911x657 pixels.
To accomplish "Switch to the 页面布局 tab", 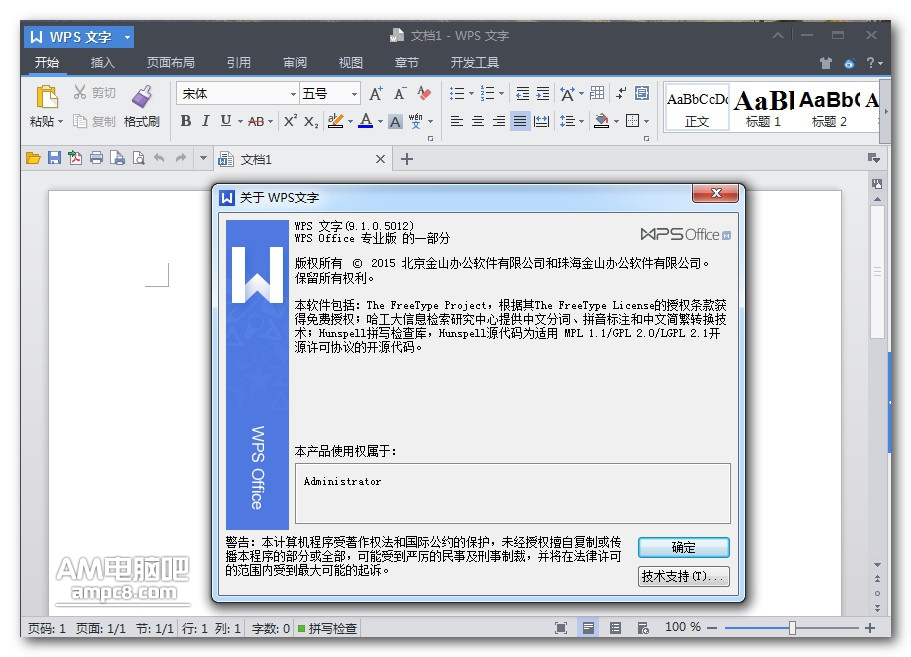I will (x=170, y=62).
